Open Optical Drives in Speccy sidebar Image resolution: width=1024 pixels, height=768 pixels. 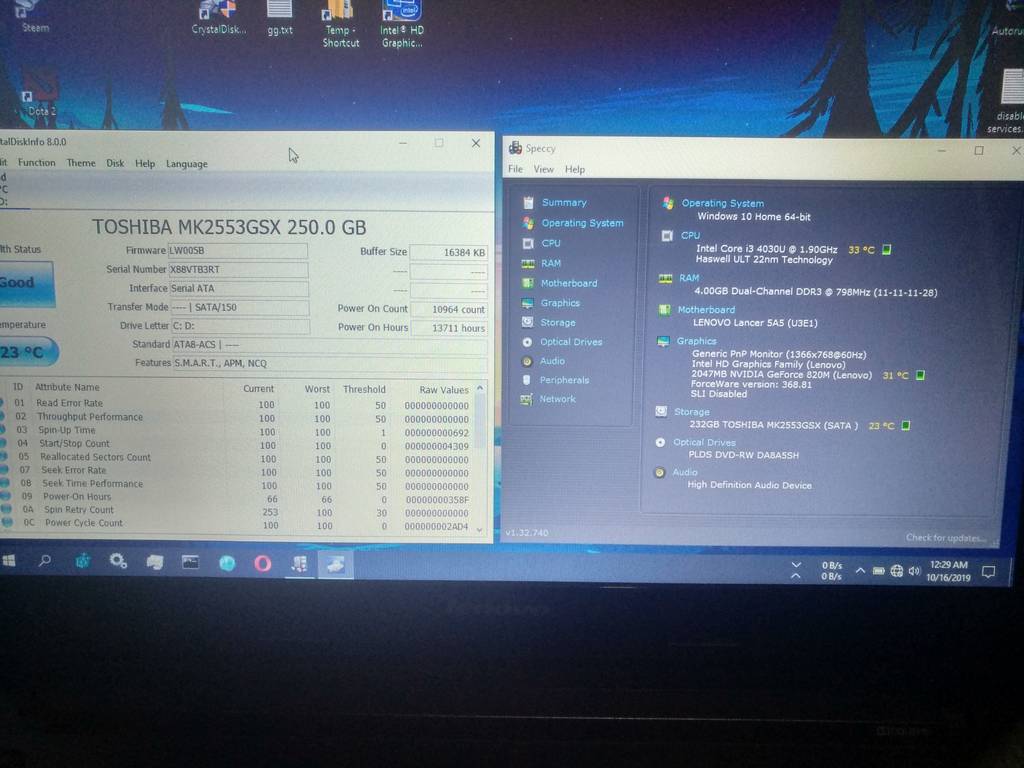click(x=571, y=342)
